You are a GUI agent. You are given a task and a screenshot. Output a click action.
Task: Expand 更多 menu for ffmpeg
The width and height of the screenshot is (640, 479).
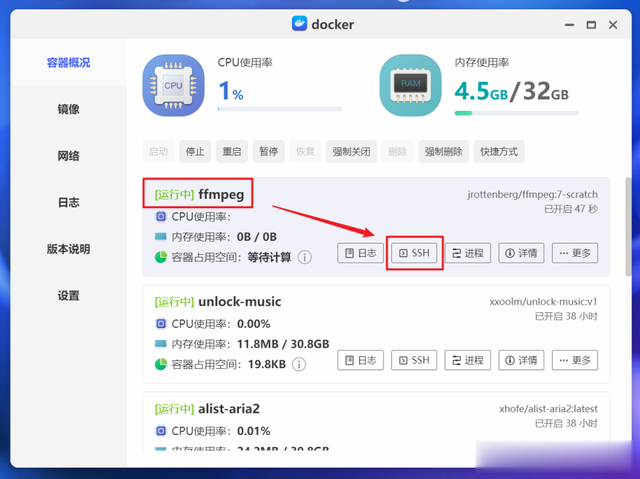click(575, 253)
